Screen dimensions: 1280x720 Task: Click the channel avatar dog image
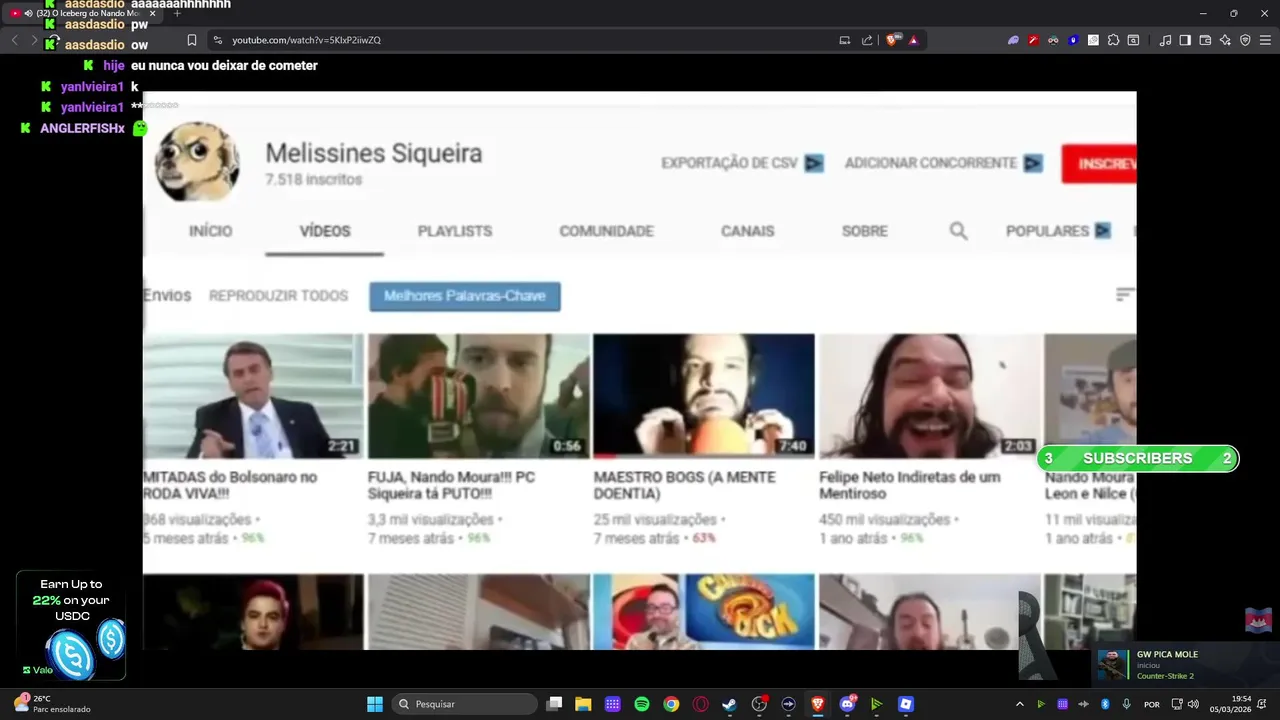click(x=197, y=161)
